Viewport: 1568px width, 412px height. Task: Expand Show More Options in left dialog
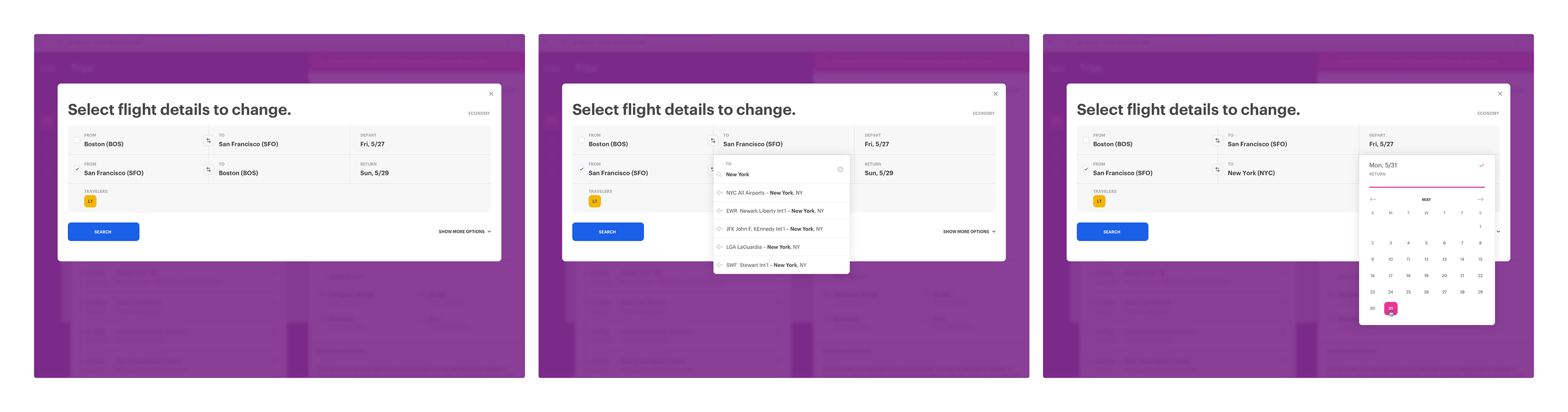pyautogui.click(x=464, y=232)
